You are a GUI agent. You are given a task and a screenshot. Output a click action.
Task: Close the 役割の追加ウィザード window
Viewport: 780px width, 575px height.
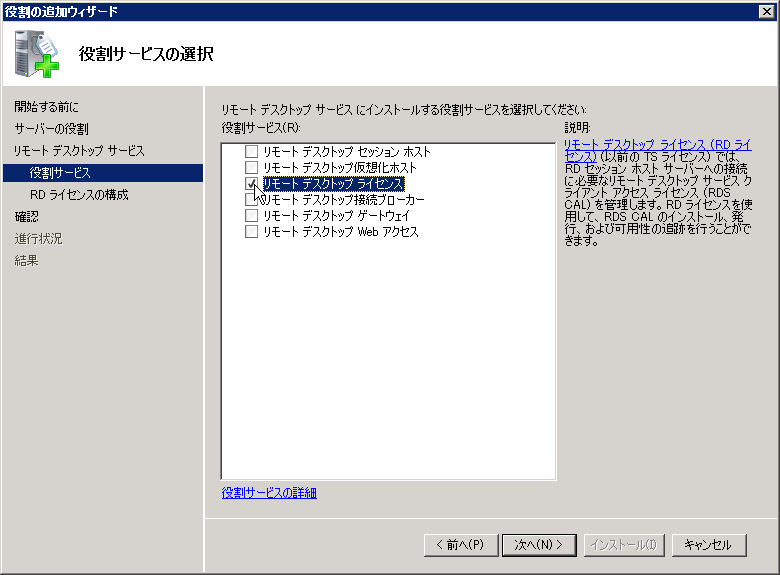pyautogui.click(x=767, y=11)
